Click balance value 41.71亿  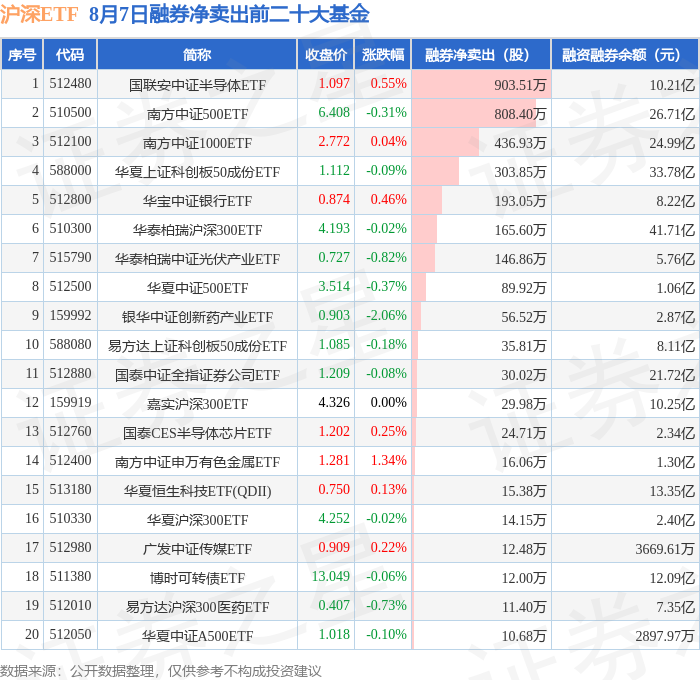point(672,230)
